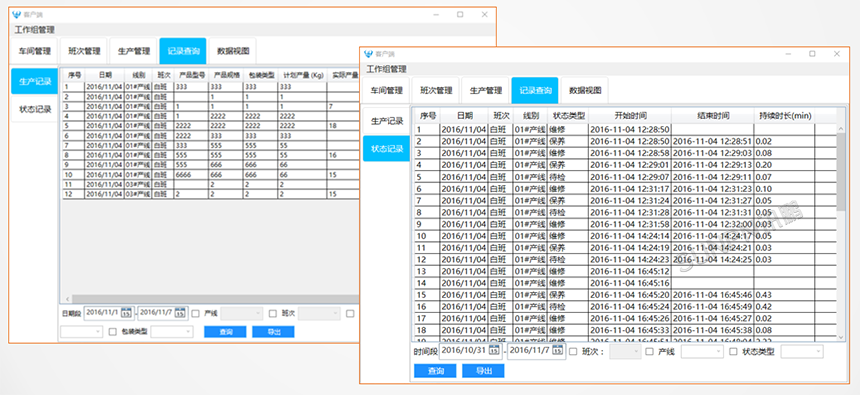Viewport: 860px width, 395px height.
Task: Click the back window's app logo icon
Action: click(16, 15)
